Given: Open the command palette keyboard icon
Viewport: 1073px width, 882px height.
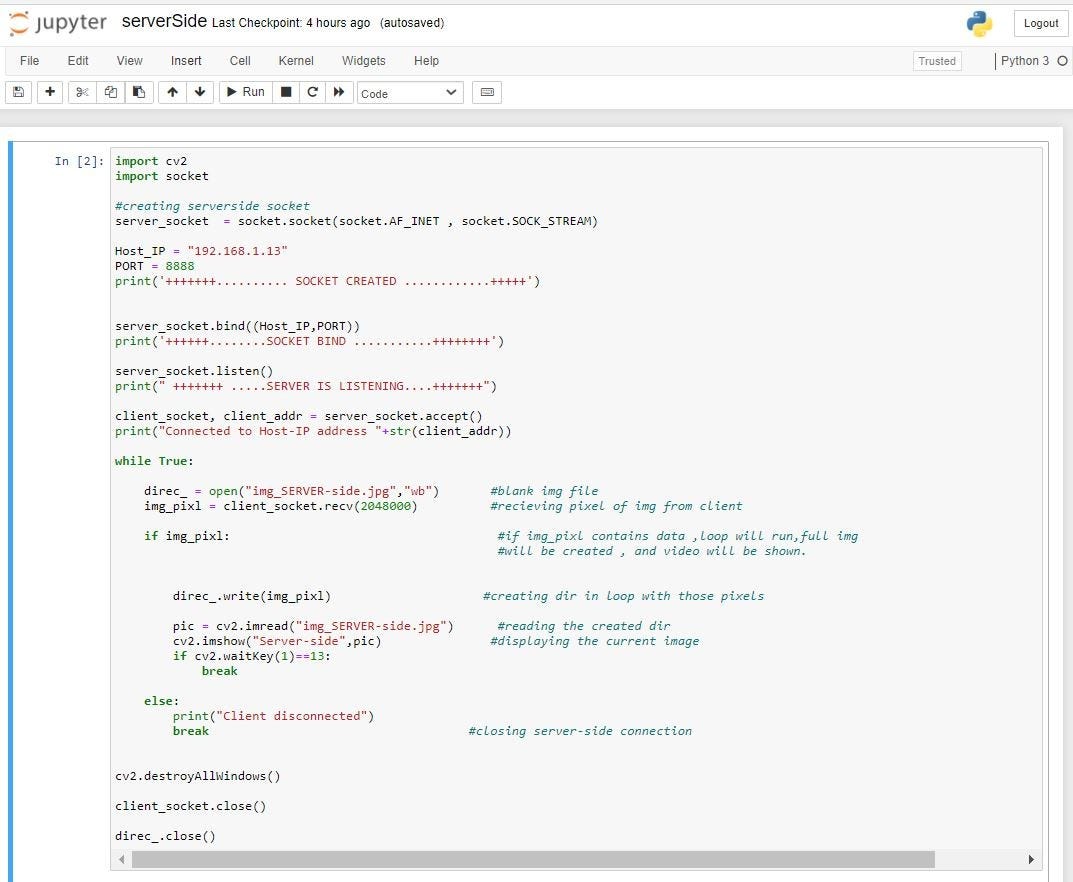Looking at the screenshot, I should (487, 92).
